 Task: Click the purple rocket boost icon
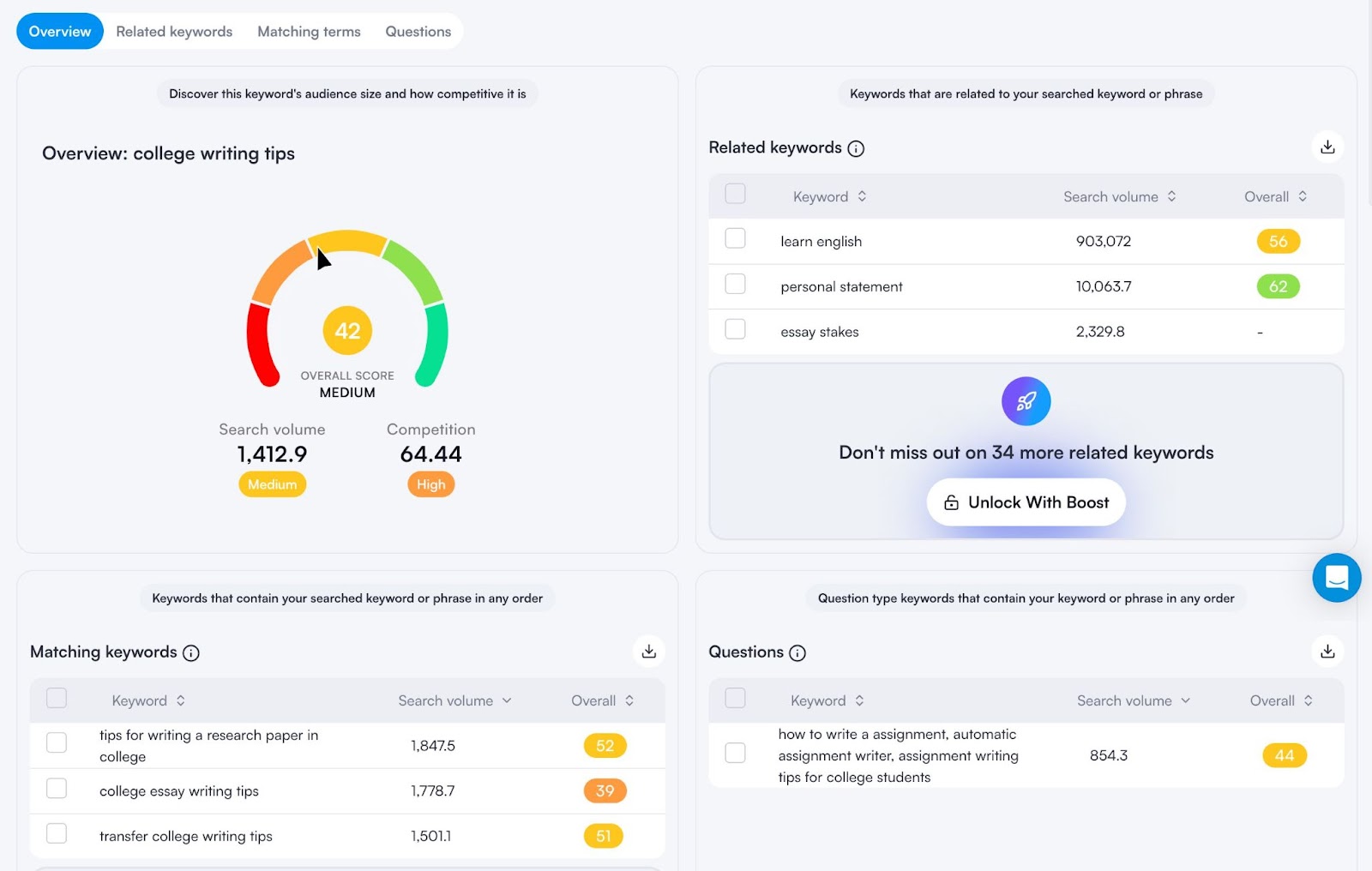[1026, 400]
